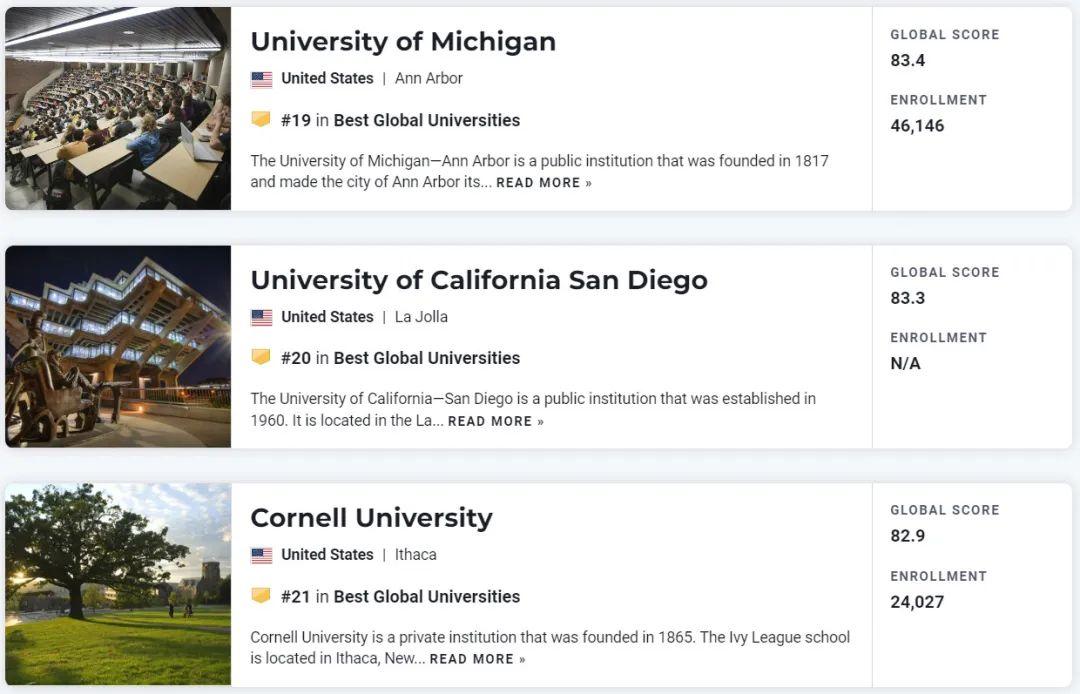
Task: Open the University of California San Diego title
Action: click(x=478, y=280)
